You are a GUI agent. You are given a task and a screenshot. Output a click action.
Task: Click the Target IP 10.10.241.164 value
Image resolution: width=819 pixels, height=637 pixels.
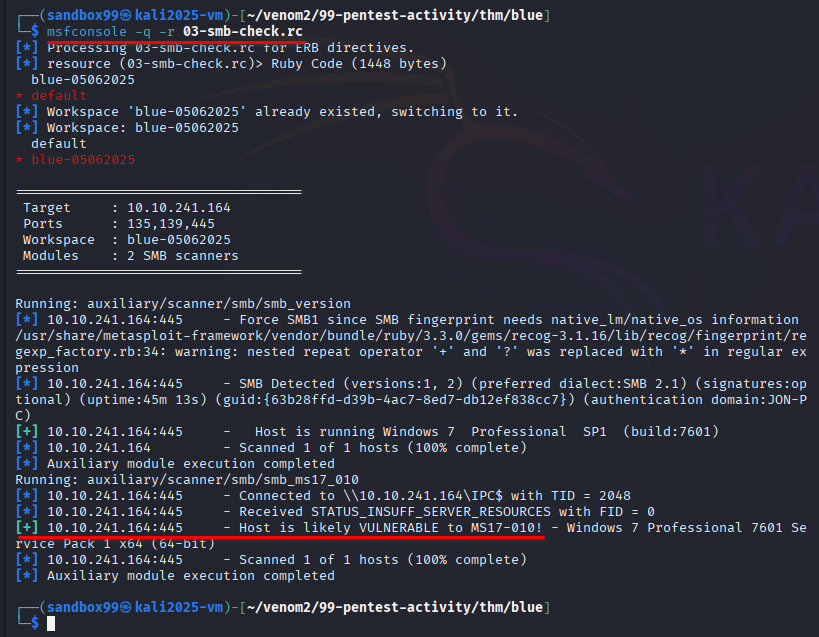[x=179, y=208]
